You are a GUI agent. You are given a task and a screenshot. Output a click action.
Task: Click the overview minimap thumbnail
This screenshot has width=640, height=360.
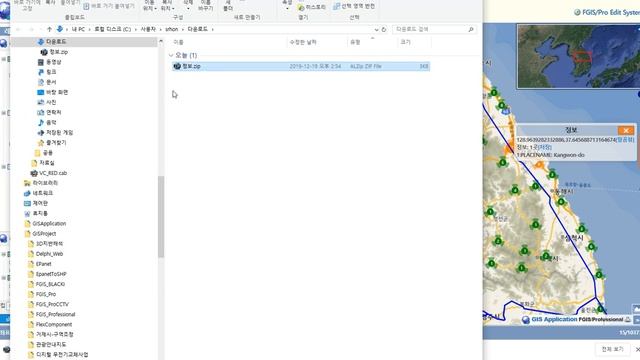pyautogui.click(x=578, y=56)
